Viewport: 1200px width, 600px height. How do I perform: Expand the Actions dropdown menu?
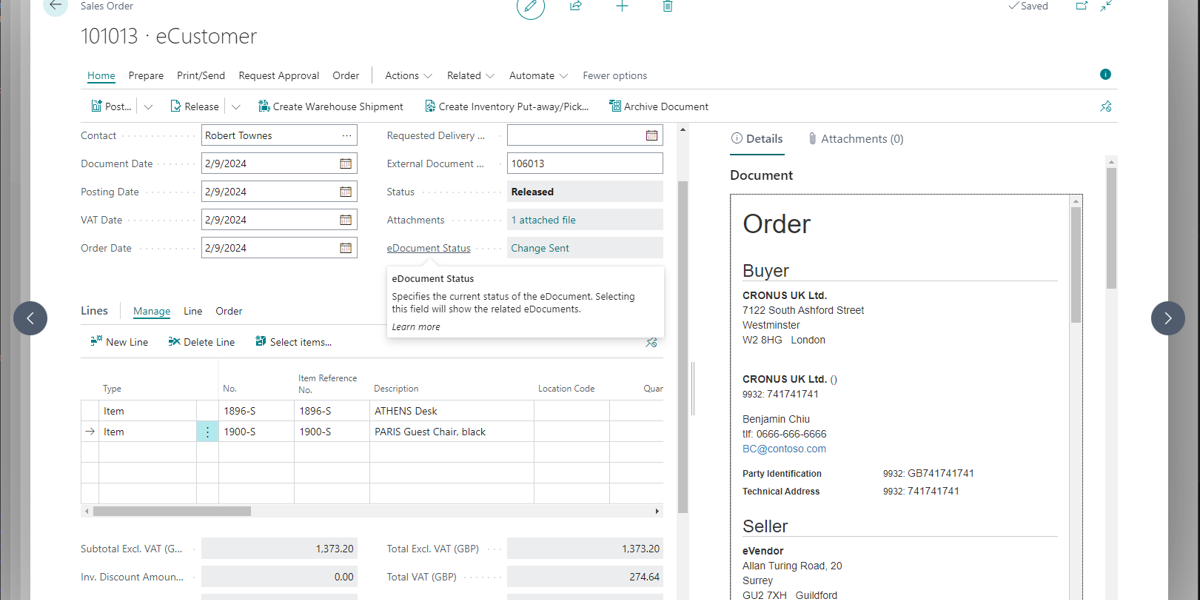pos(408,76)
